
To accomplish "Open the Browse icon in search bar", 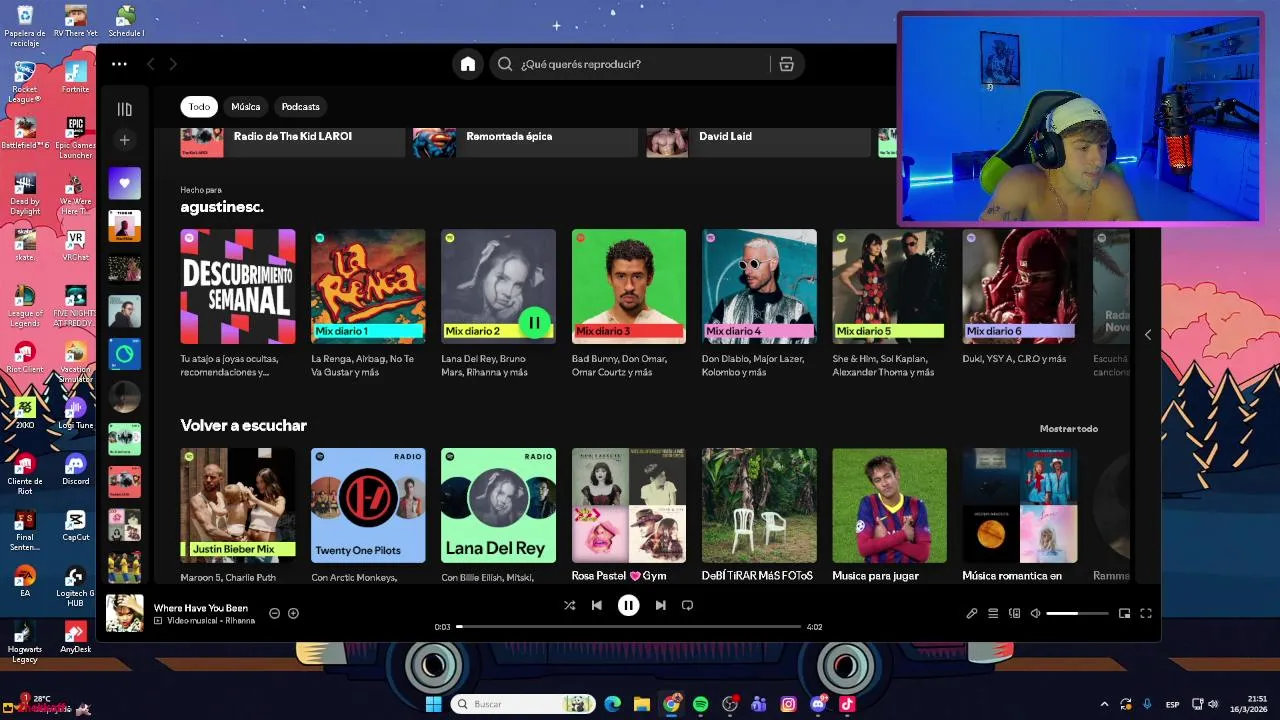I will tap(786, 64).
